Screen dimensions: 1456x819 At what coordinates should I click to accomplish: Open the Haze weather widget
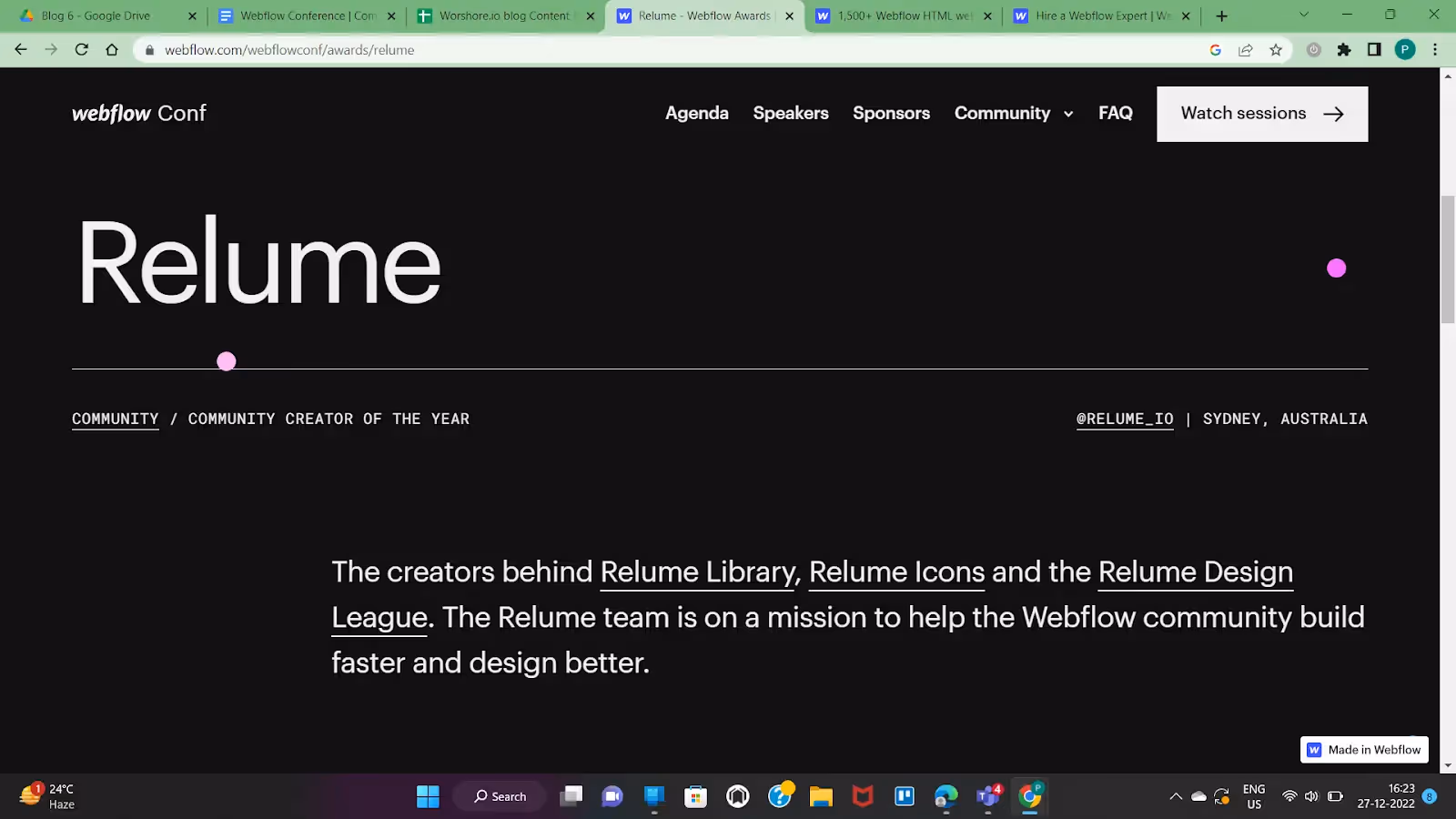click(47, 796)
